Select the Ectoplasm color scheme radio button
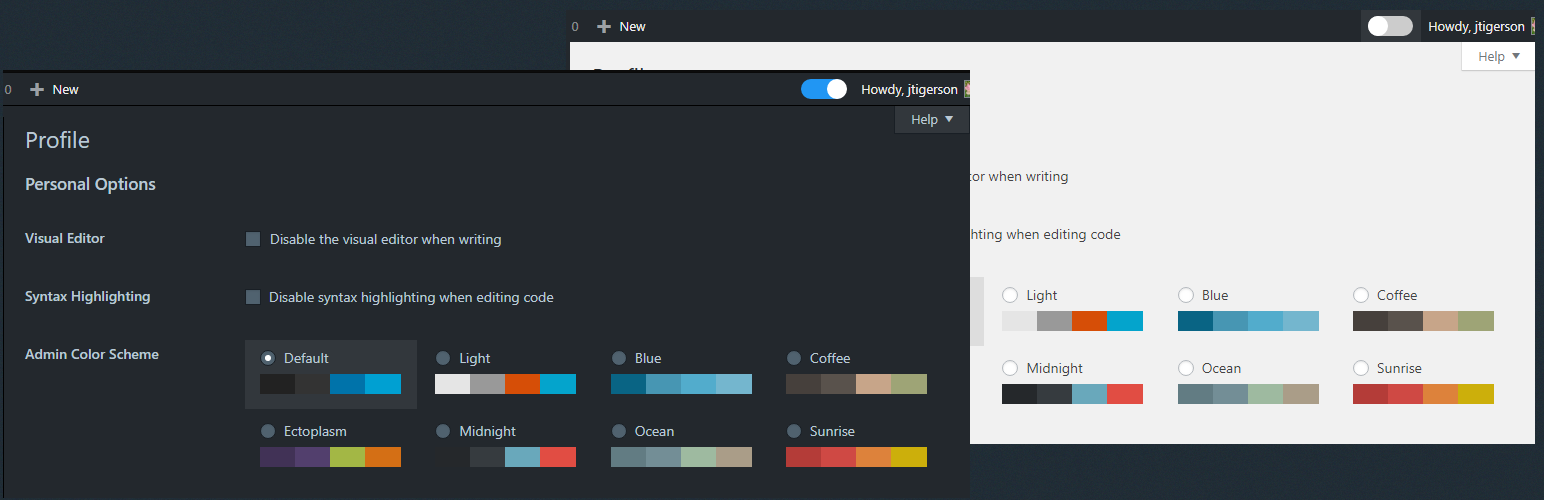1544x500 pixels. [x=268, y=431]
